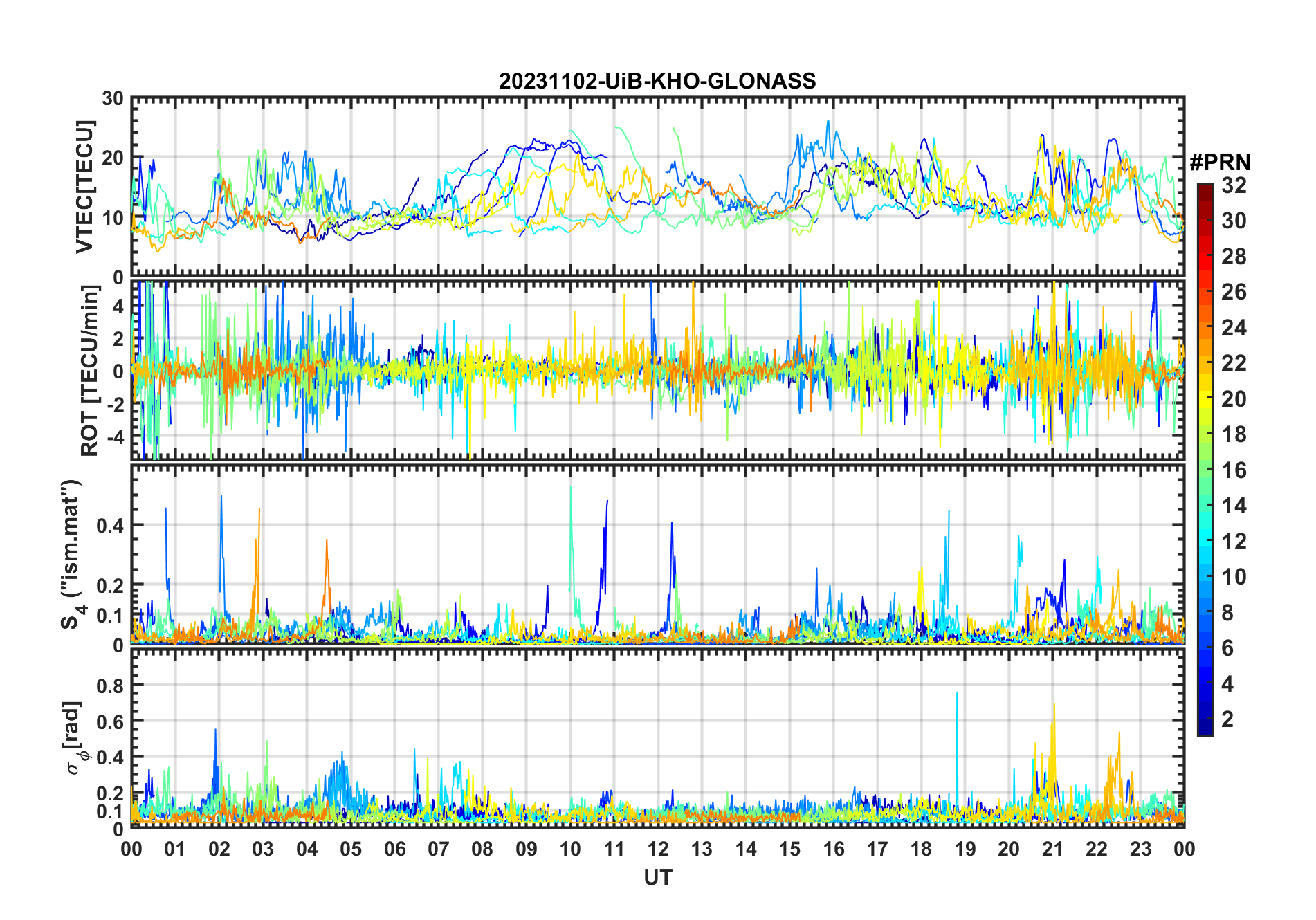Click the 0.4 tick on the S4 axis
The image size is (1316, 920).
click(110, 526)
